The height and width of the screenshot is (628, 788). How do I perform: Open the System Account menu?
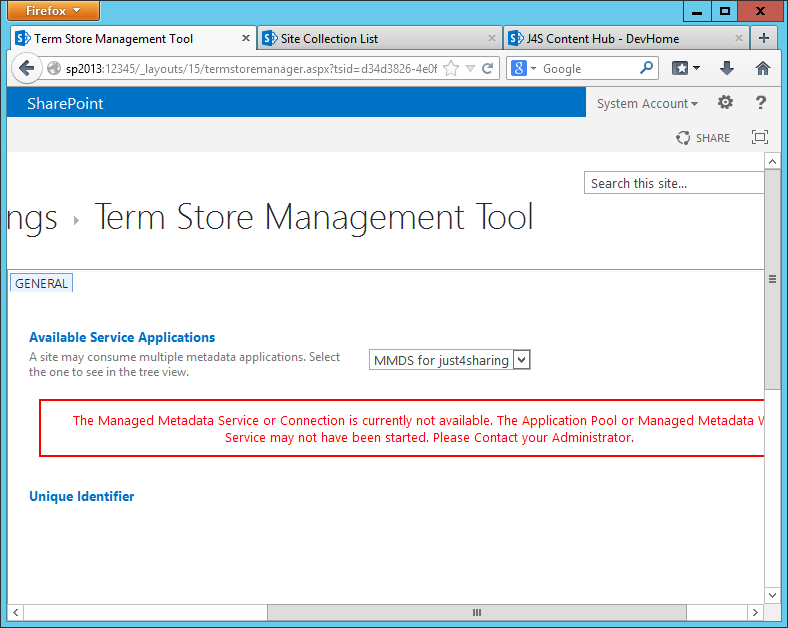[x=647, y=103]
